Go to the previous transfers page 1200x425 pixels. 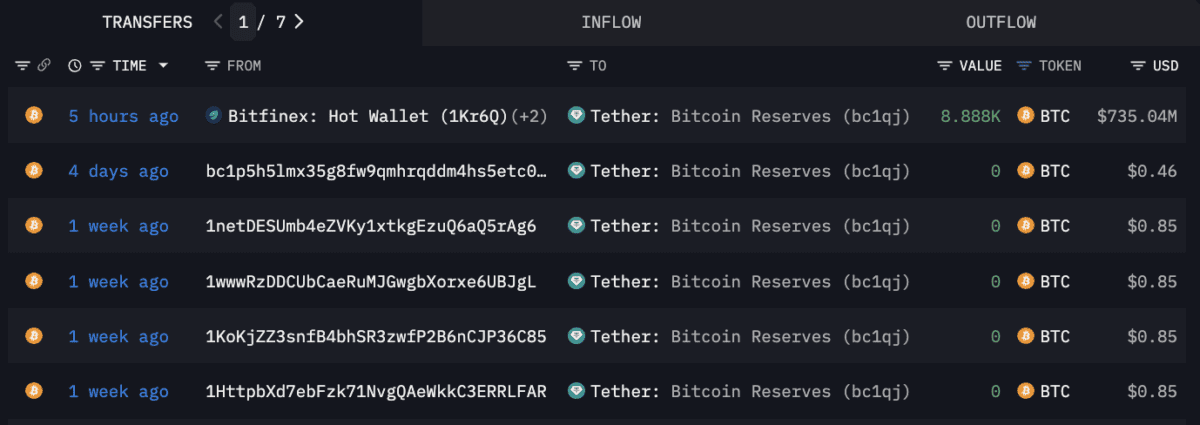[x=219, y=21]
